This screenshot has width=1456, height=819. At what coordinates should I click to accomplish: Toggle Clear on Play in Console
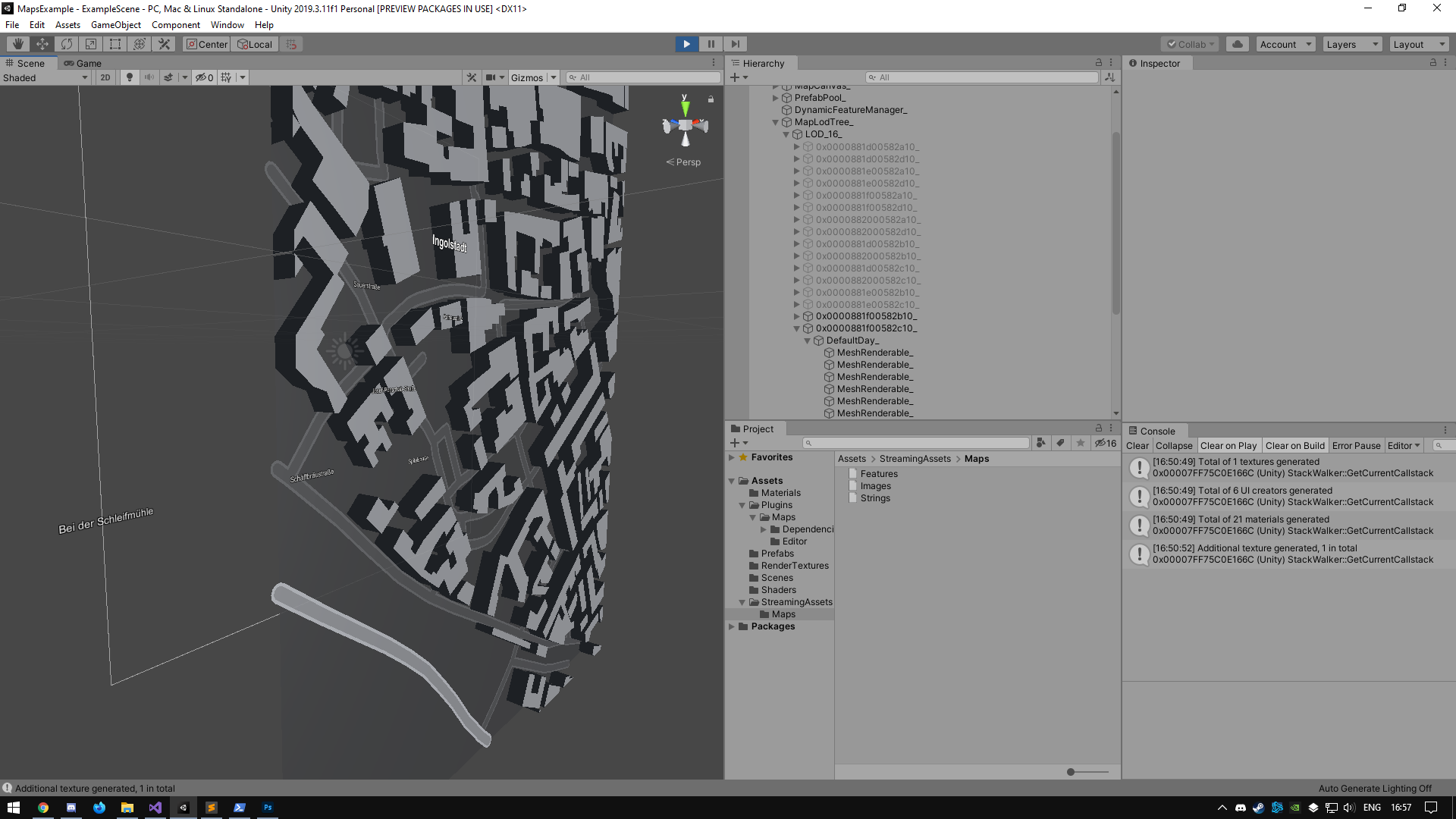click(1228, 446)
